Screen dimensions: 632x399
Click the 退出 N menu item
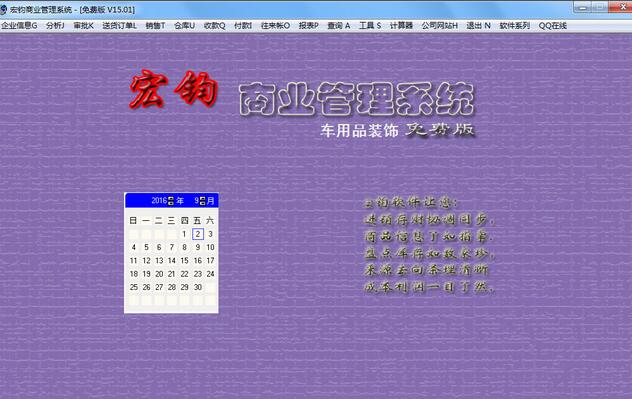click(478, 25)
